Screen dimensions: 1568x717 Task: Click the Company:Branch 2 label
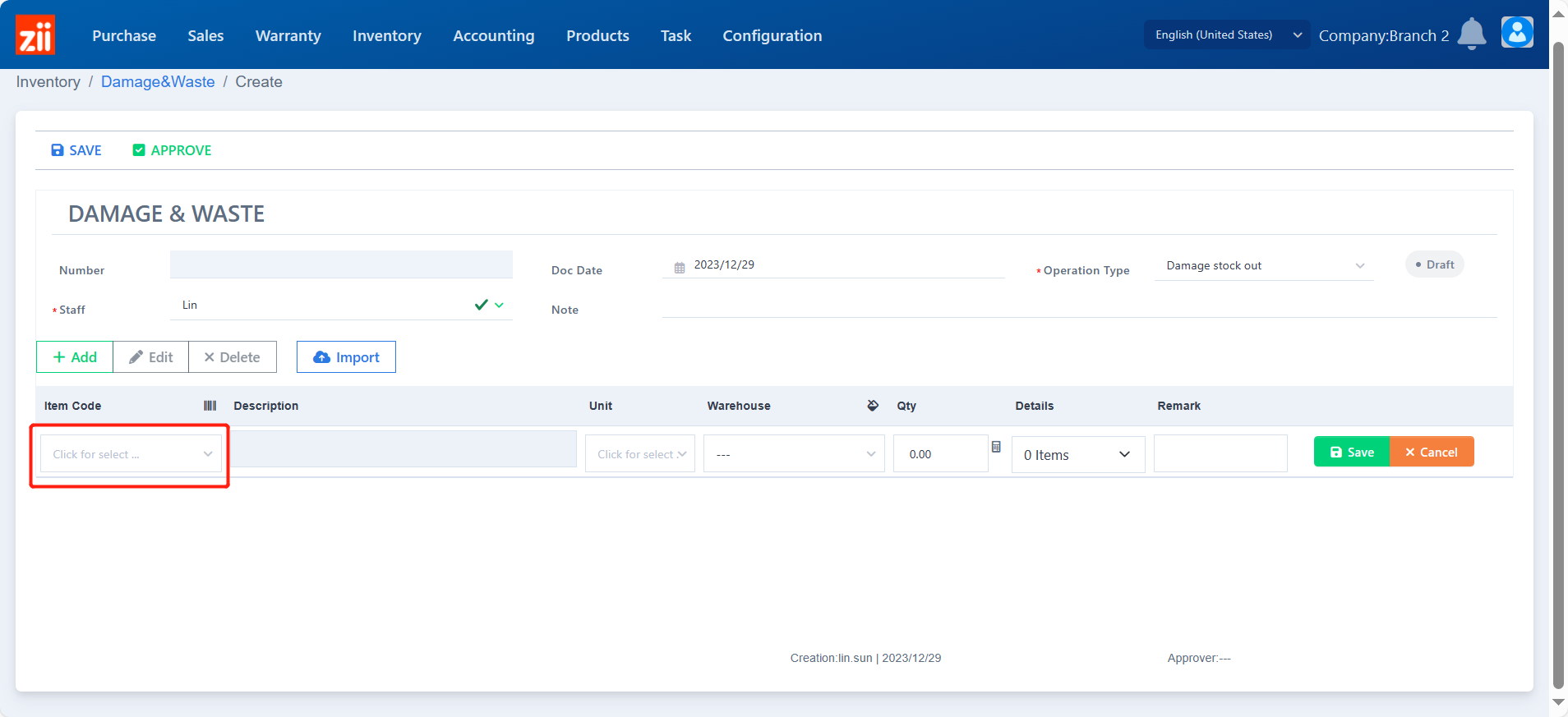[x=1384, y=35]
